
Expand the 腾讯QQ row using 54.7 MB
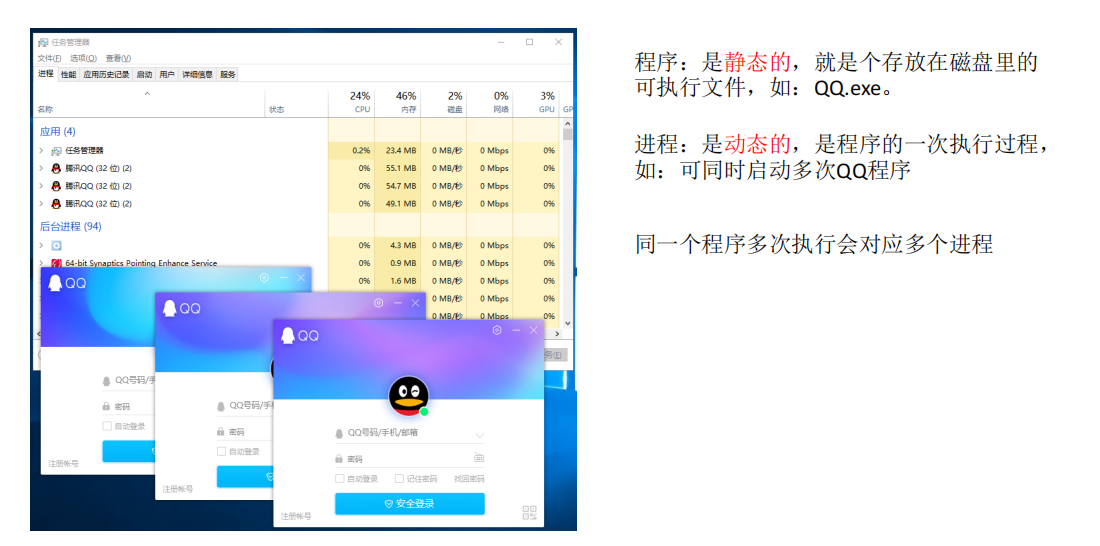point(41,186)
